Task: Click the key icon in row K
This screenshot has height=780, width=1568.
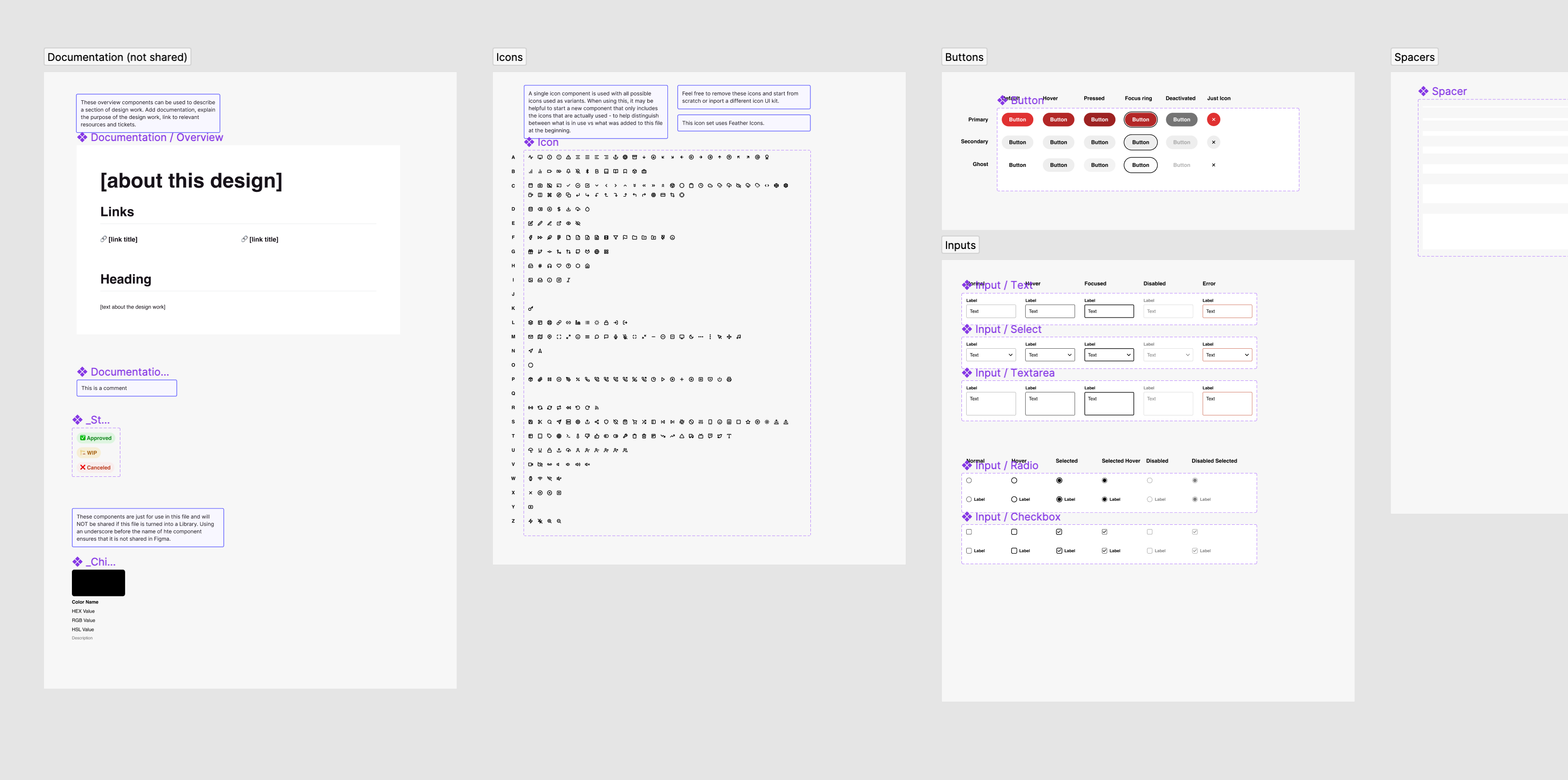Action: [531, 309]
